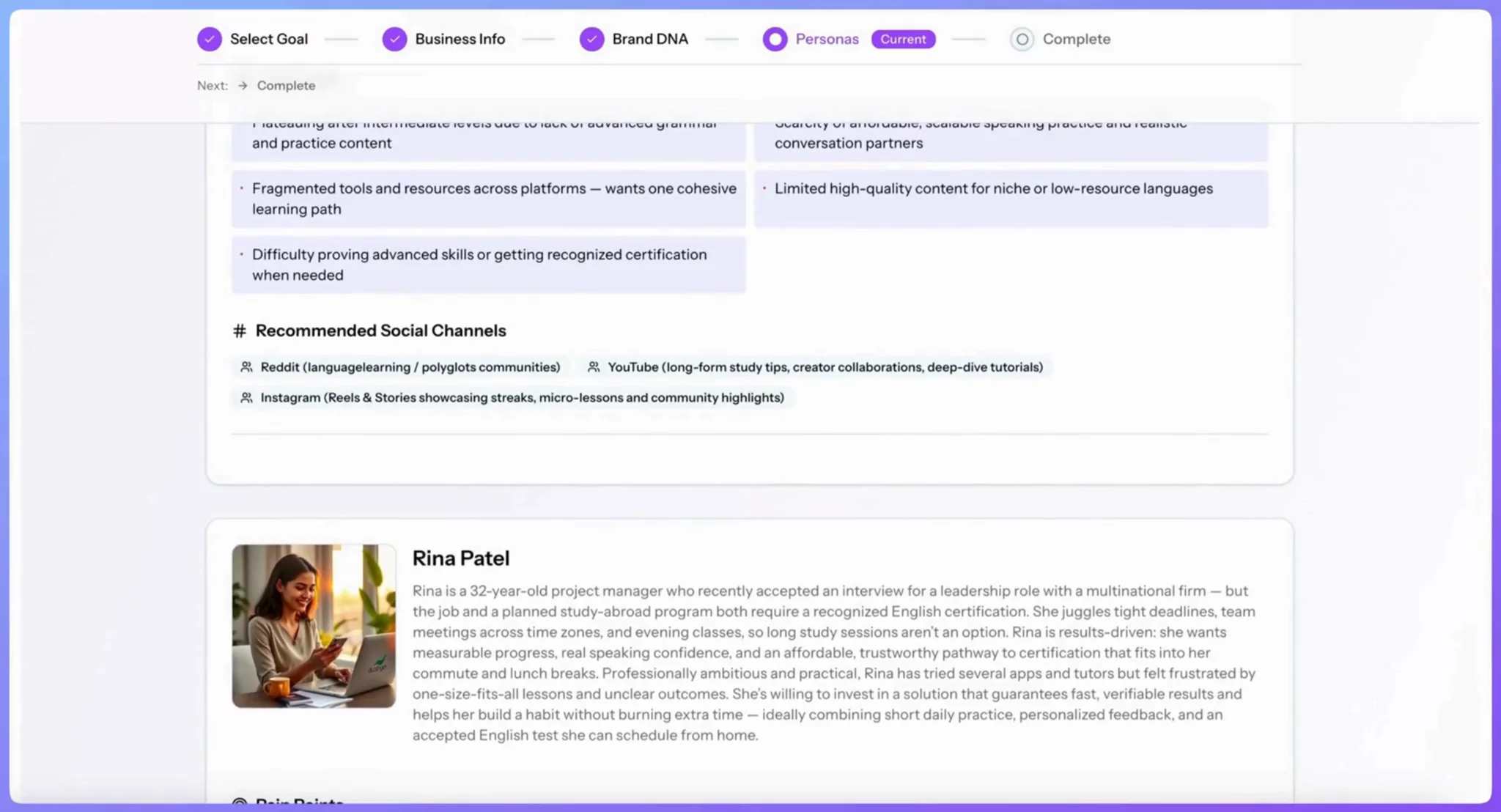Viewport: 1501px width, 812px height.
Task: Click the Select Goal checkmark icon
Action: point(210,39)
